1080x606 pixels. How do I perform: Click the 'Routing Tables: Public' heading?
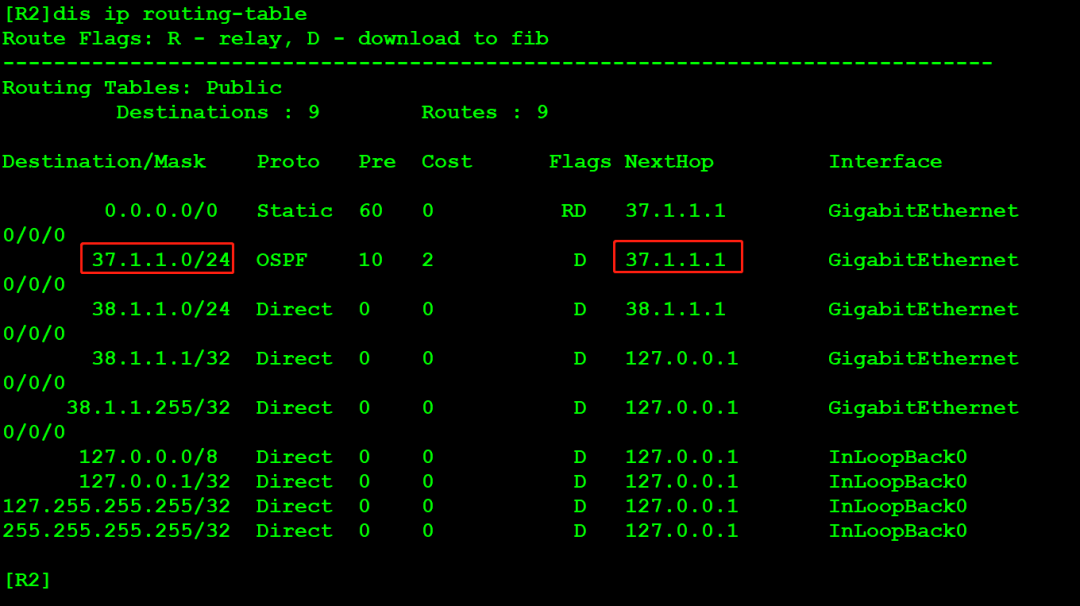click(142, 88)
